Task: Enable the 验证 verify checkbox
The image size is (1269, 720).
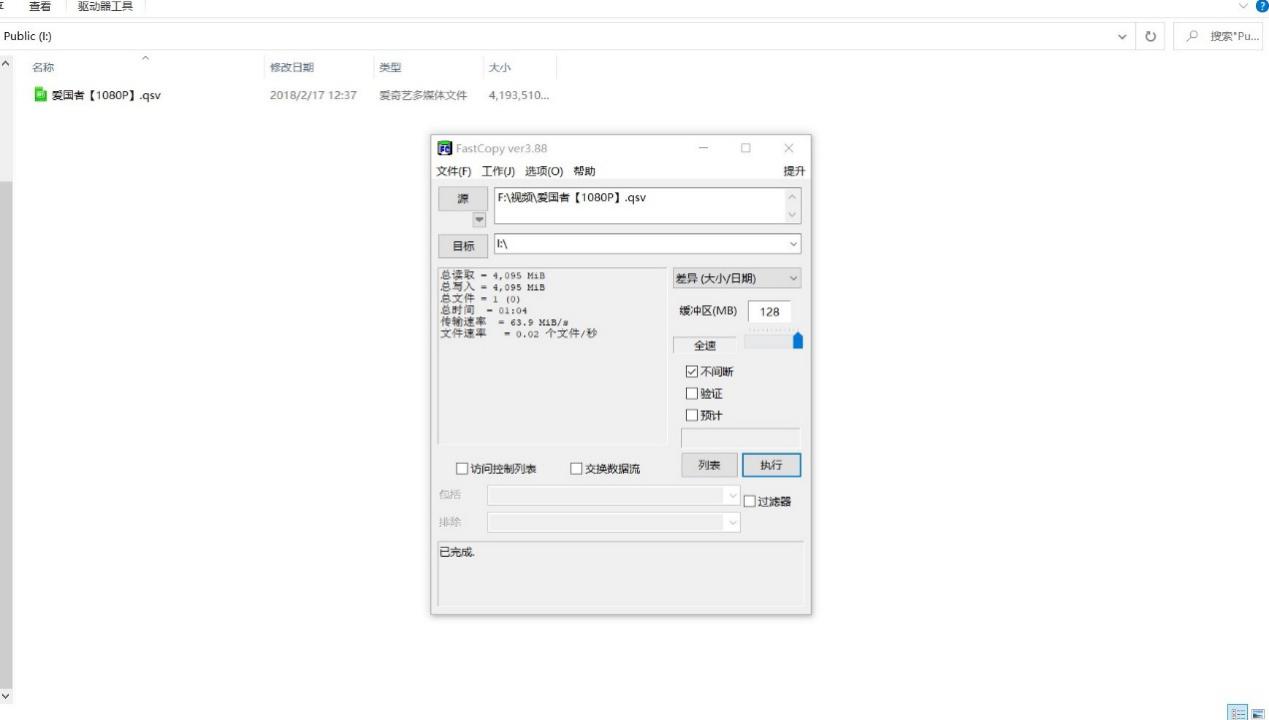Action: (x=692, y=393)
